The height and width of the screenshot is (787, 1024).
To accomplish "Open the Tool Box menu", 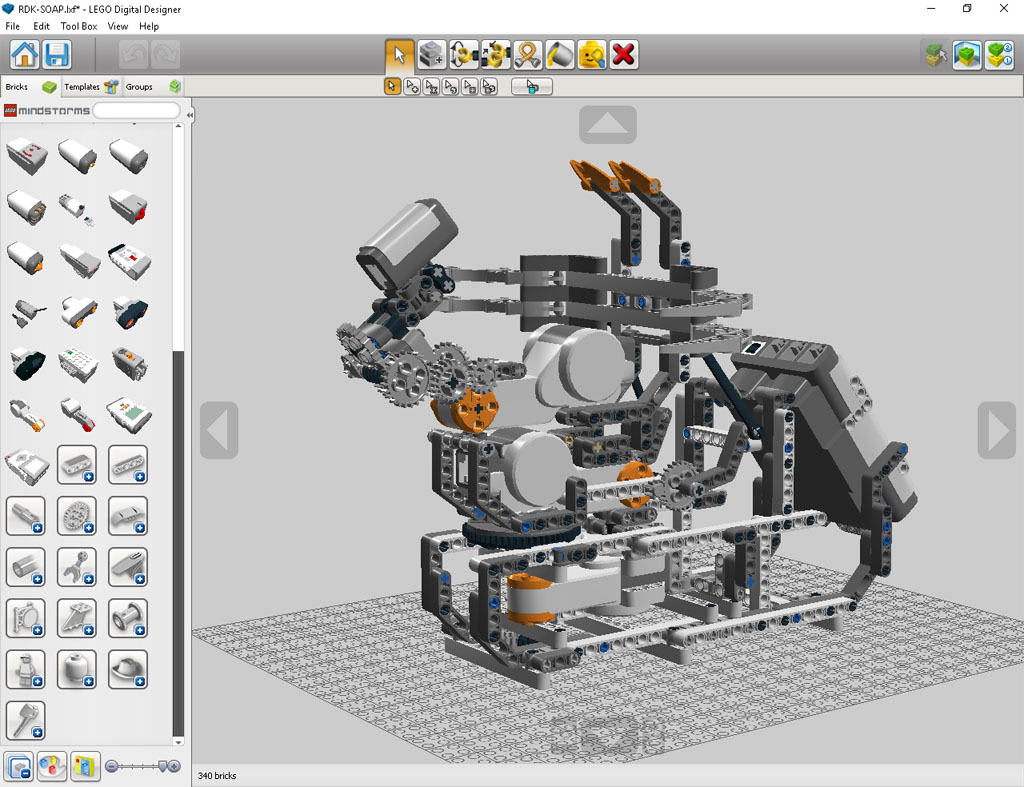I will click(x=78, y=26).
